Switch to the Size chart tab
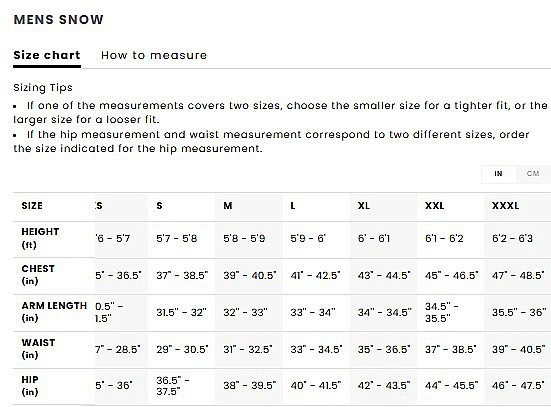Viewport: 551px width, 407px height. (x=47, y=56)
